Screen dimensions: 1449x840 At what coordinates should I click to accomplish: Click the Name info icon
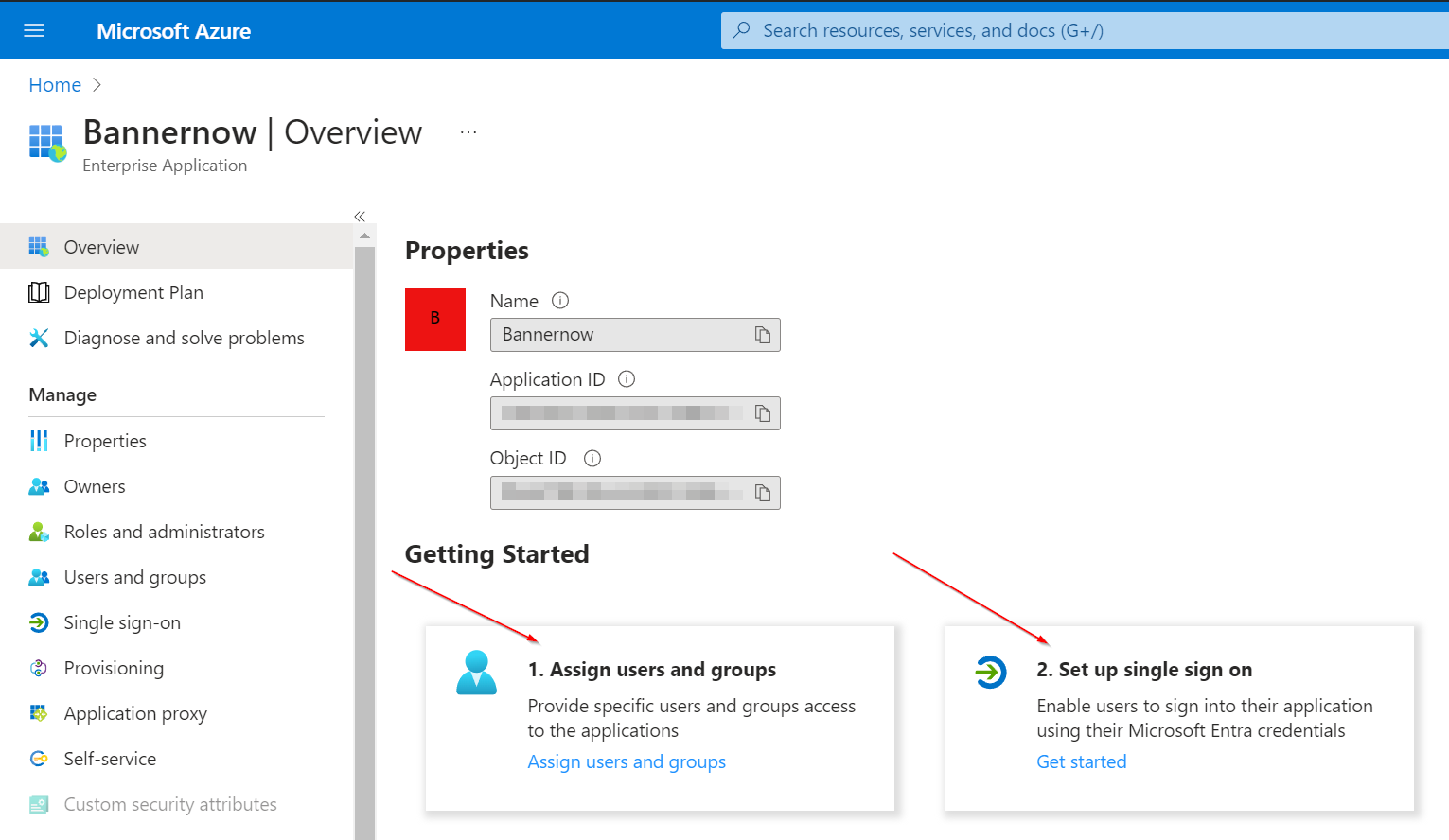pyautogui.click(x=560, y=301)
